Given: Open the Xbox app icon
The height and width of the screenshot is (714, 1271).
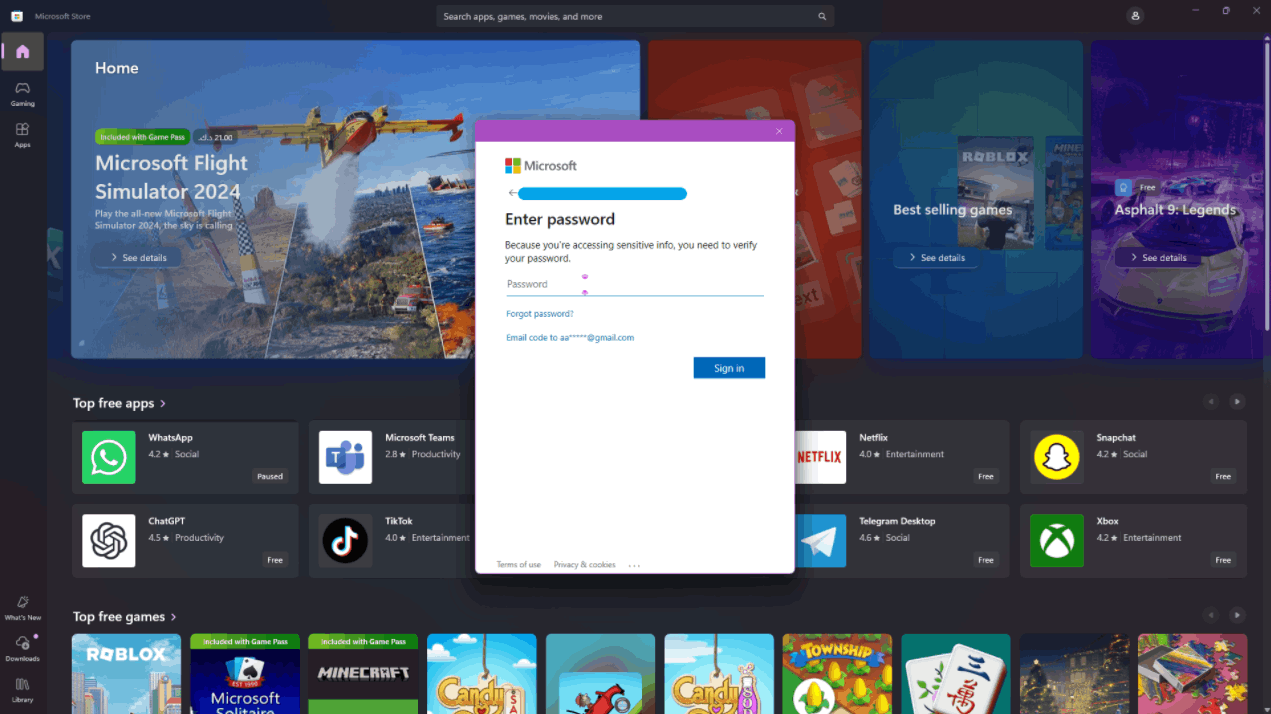Looking at the screenshot, I should pos(1057,541).
